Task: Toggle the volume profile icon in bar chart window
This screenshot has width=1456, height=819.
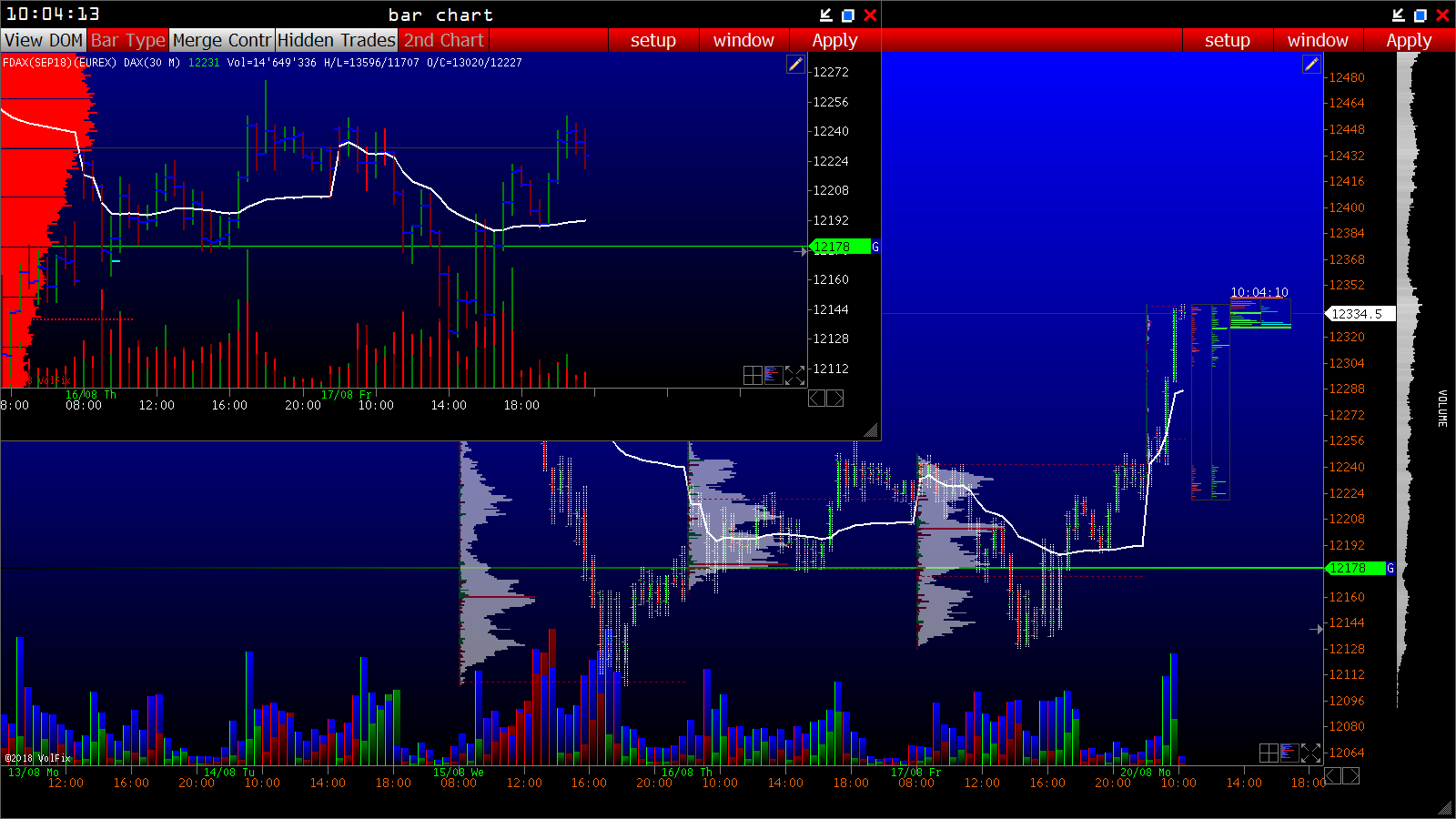Action: pos(773,375)
